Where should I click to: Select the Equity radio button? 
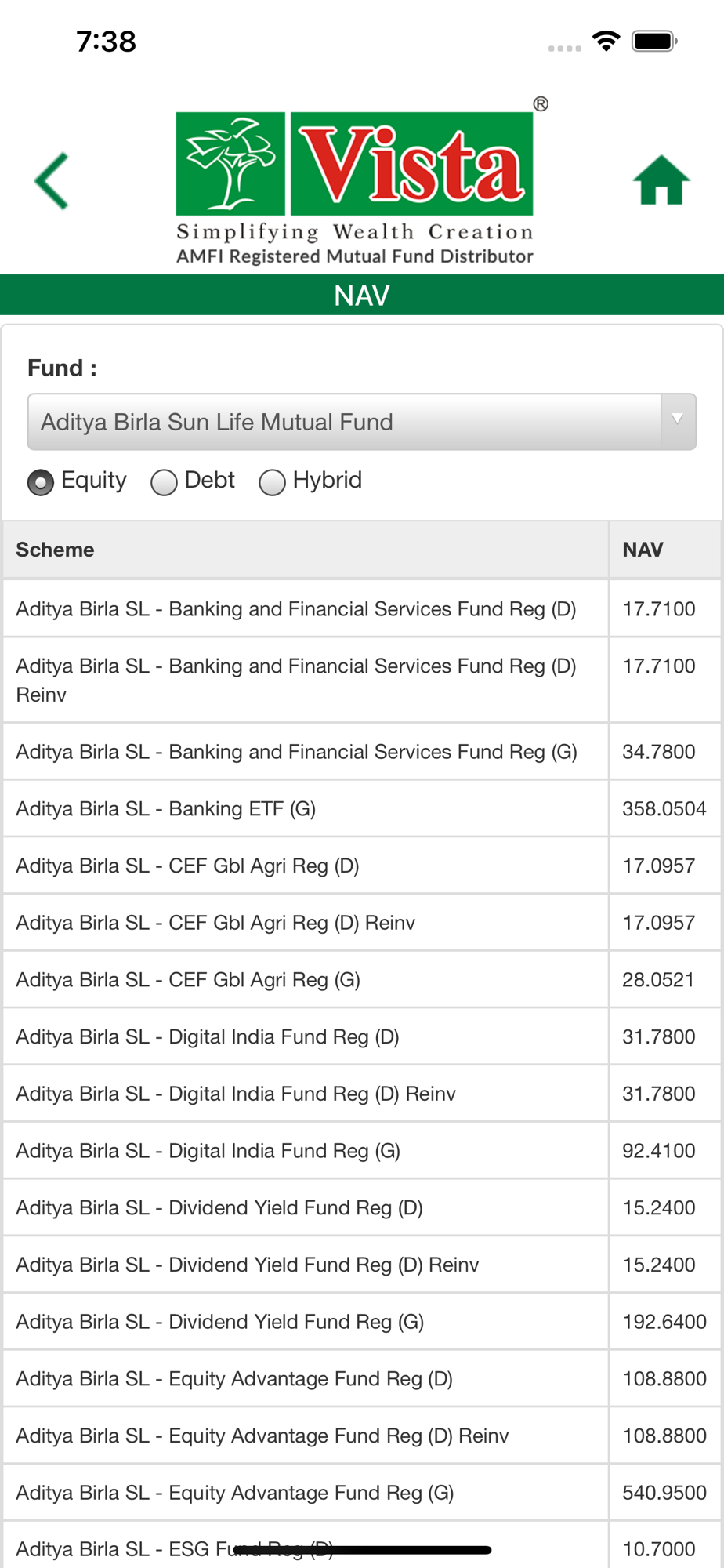point(41,481)
